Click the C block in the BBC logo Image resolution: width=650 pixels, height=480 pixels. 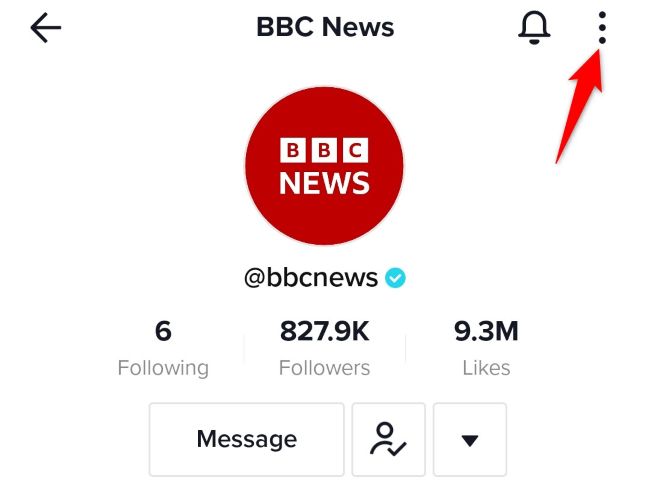pos(355,150)
